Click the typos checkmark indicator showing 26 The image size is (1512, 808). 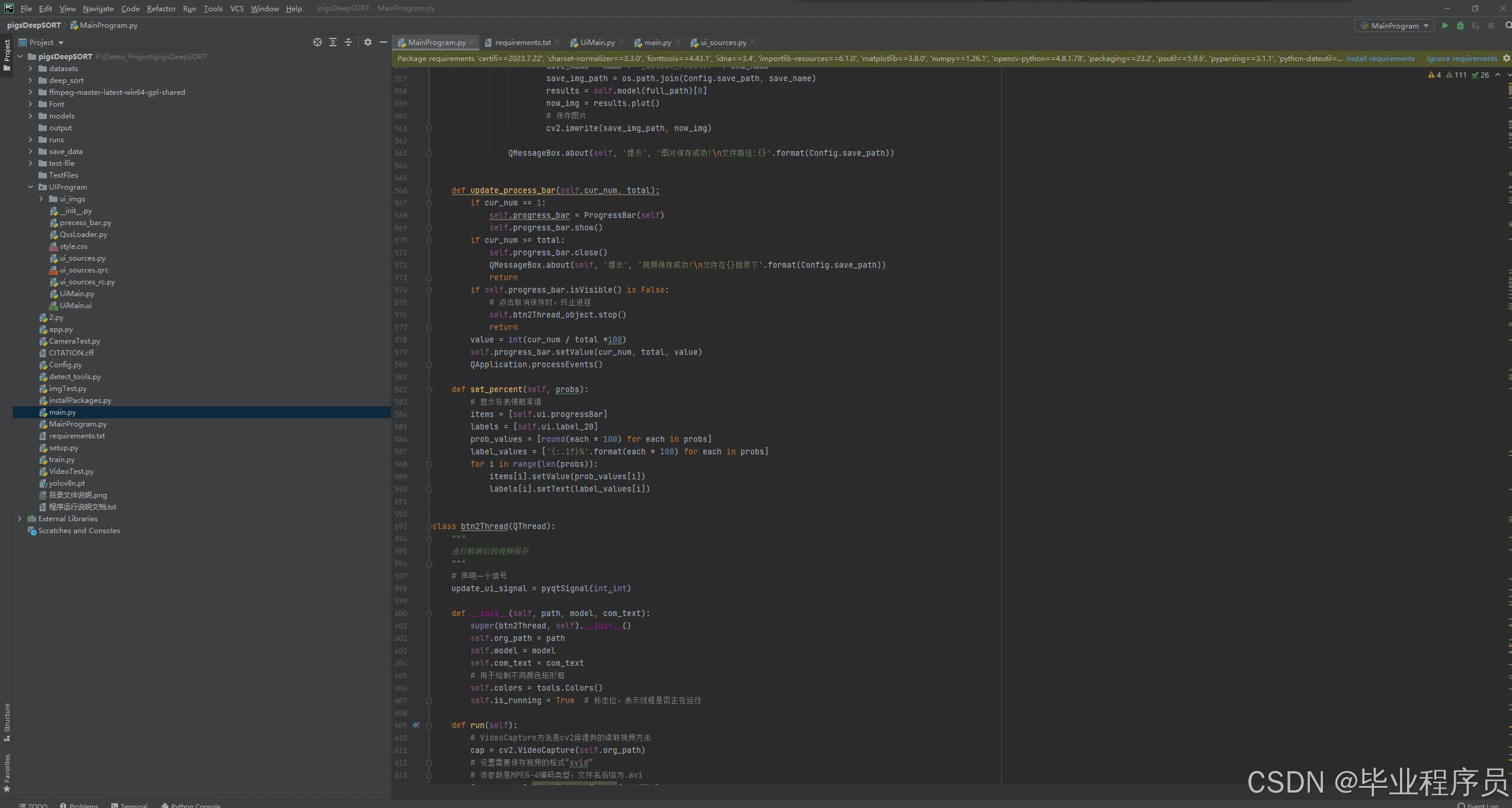(x=1480, y=75)
